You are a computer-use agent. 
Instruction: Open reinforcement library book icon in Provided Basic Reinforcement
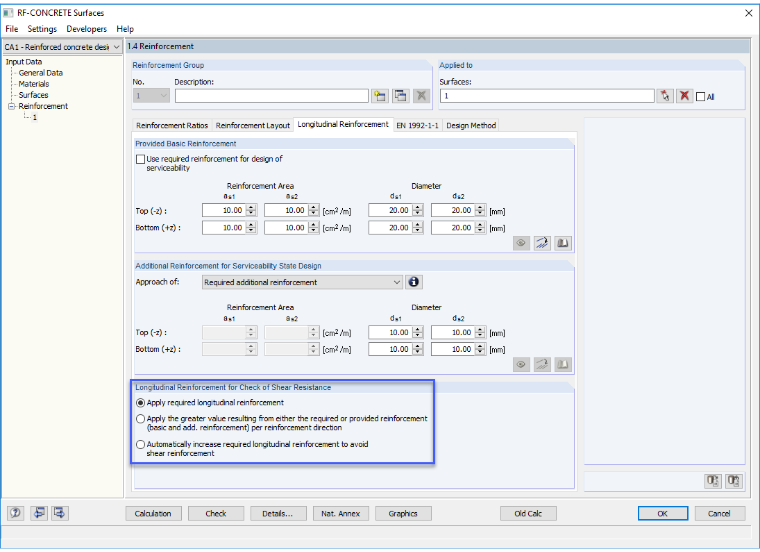tap(563, 243)
